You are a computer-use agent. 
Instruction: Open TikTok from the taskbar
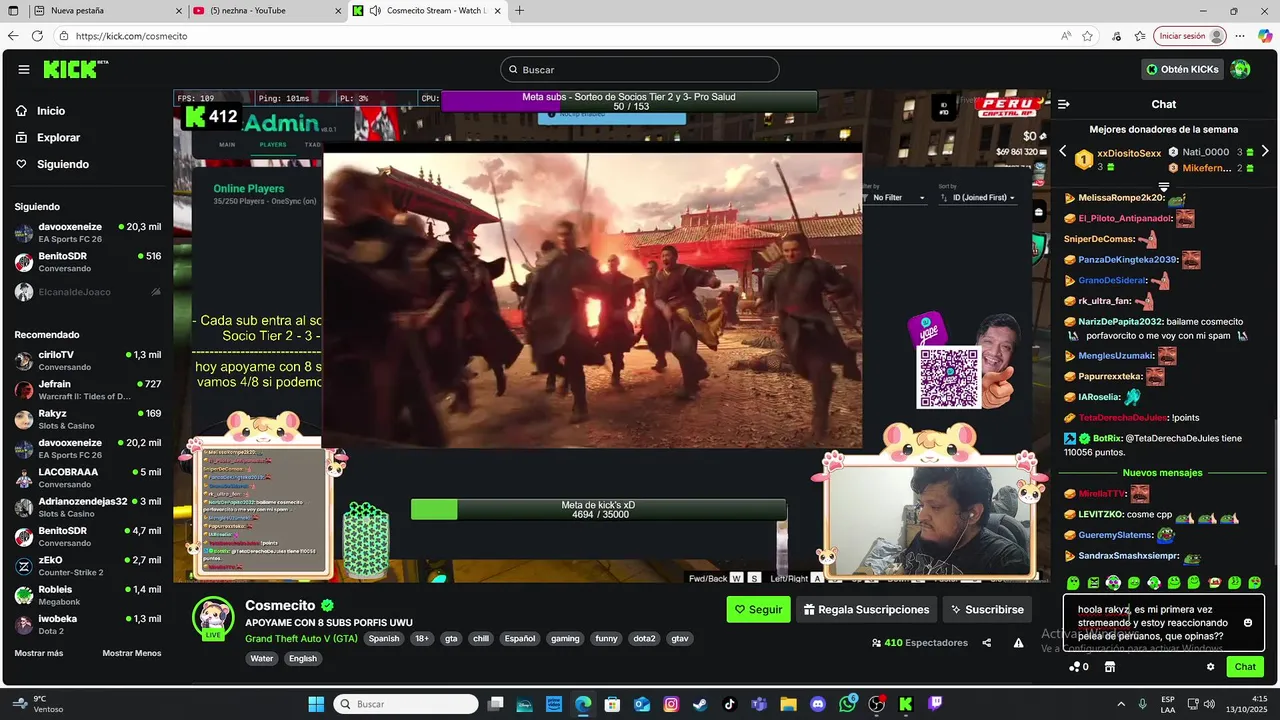(x=729, y=704)
